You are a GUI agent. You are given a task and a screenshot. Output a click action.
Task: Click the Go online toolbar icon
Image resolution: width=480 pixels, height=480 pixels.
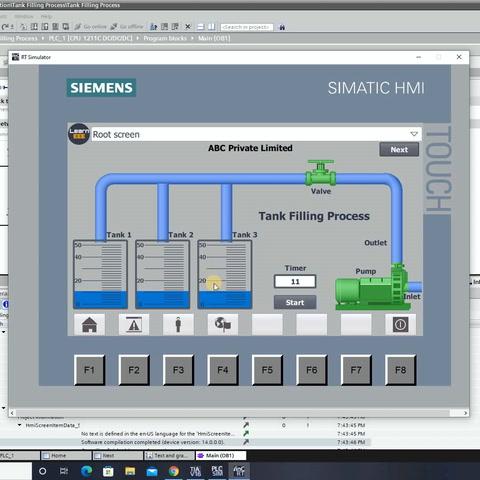90,27
